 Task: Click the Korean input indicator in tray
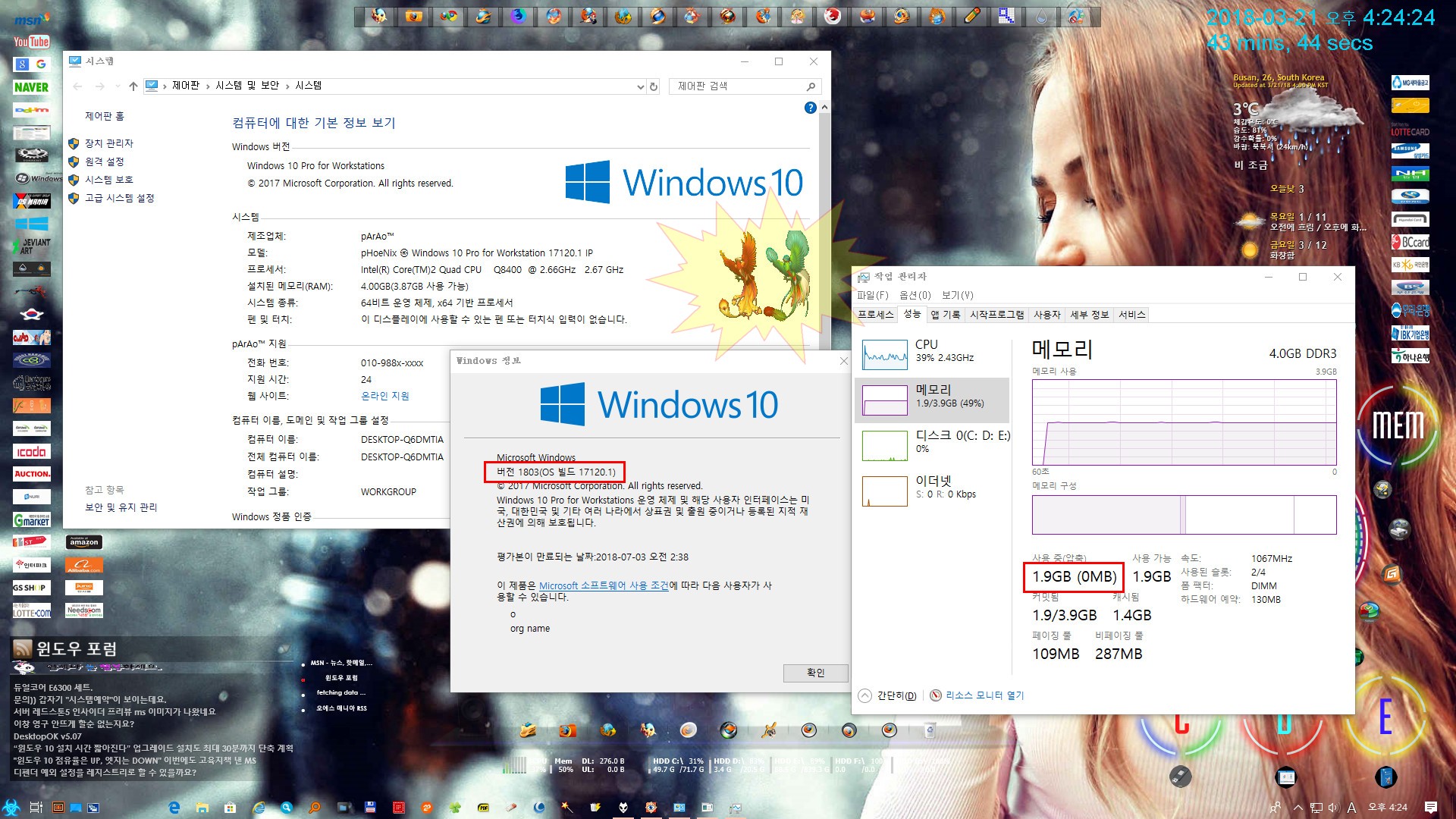click(1351, 808)
